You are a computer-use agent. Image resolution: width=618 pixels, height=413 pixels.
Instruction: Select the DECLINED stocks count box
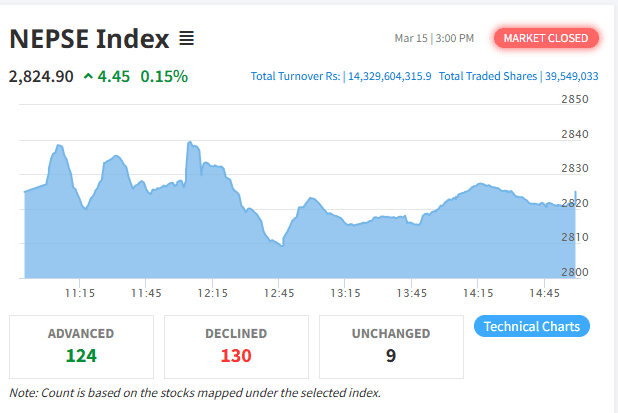click(236, 345)
